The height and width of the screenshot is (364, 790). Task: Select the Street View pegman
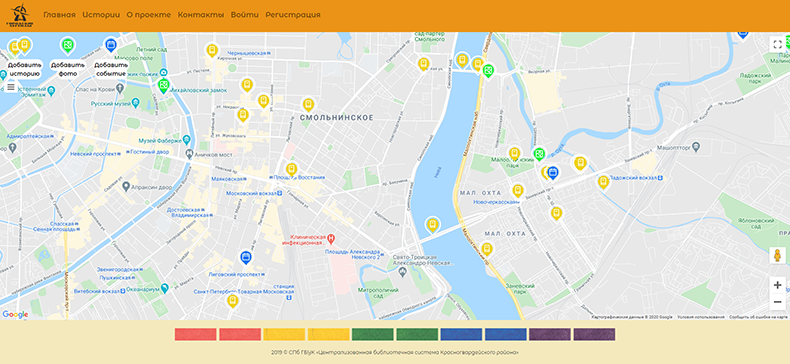point(777,255)
